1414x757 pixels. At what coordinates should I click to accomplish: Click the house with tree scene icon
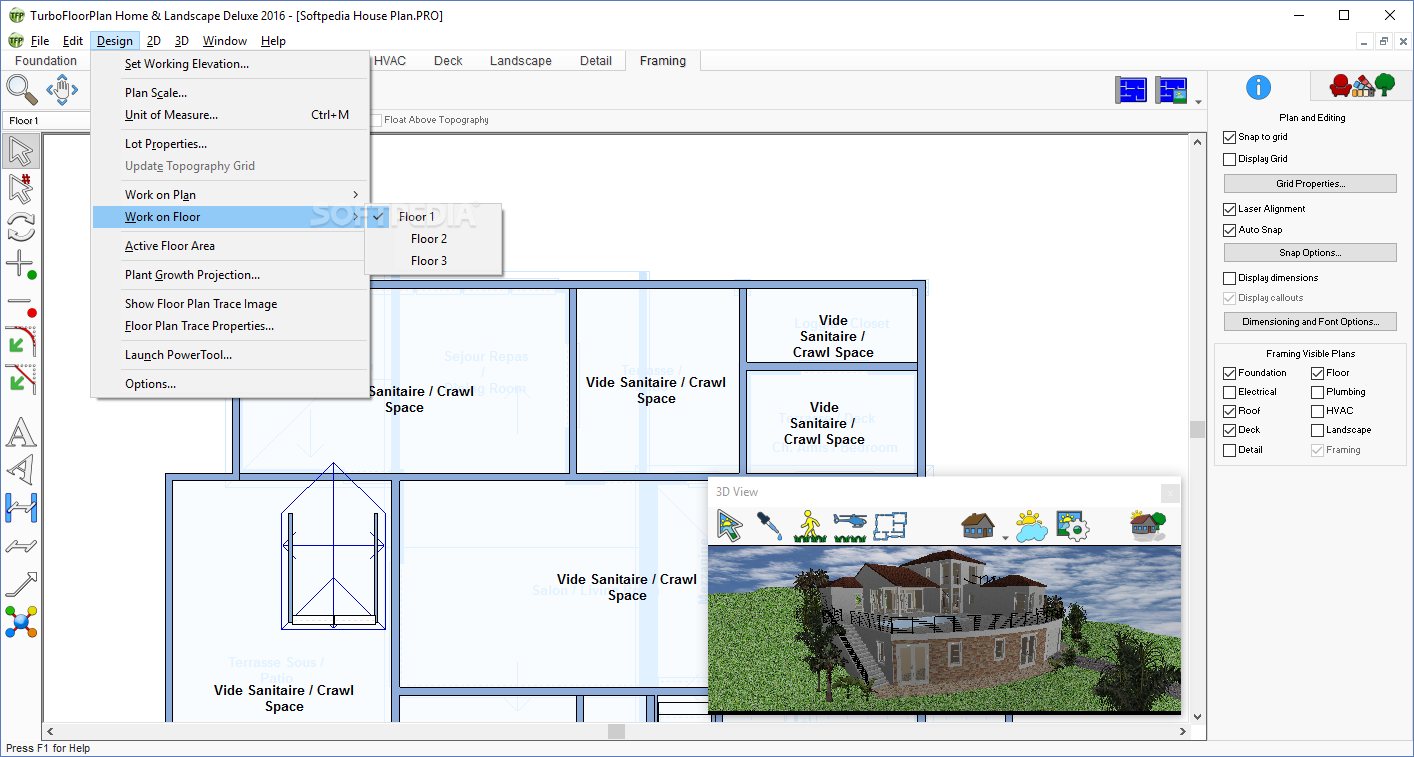click(1147, 525)
